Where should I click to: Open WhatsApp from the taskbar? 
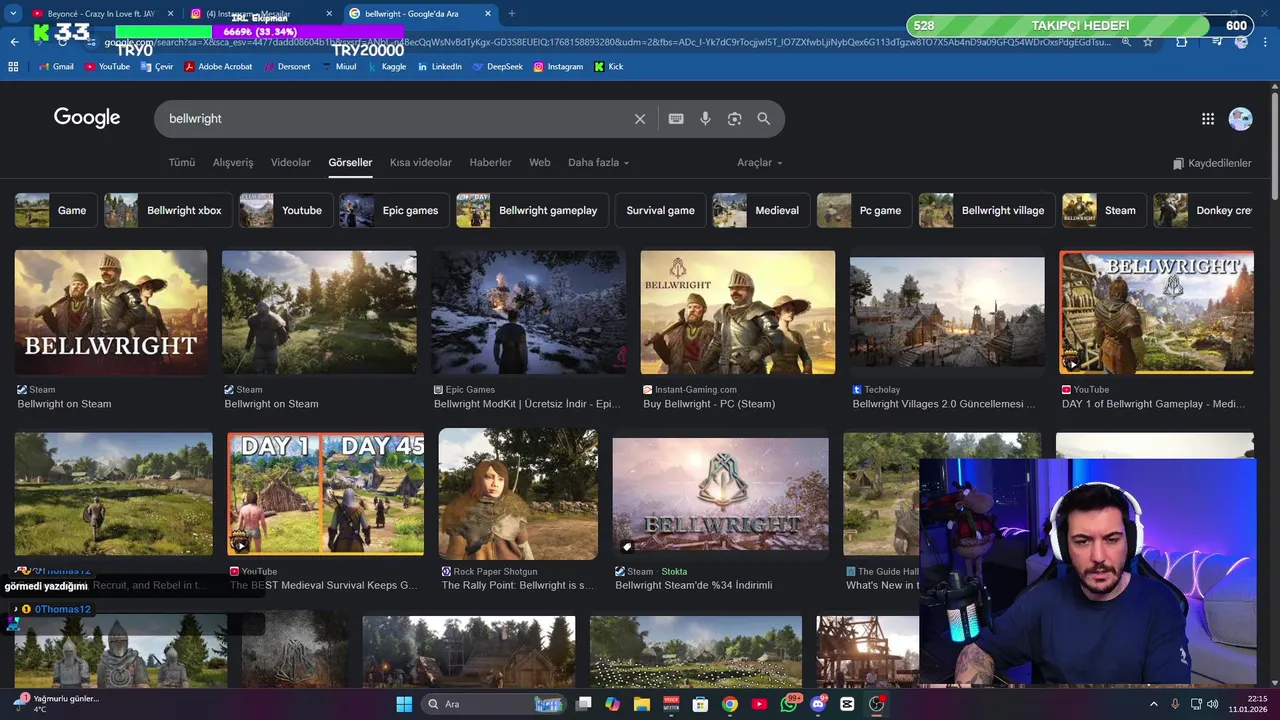789,704
